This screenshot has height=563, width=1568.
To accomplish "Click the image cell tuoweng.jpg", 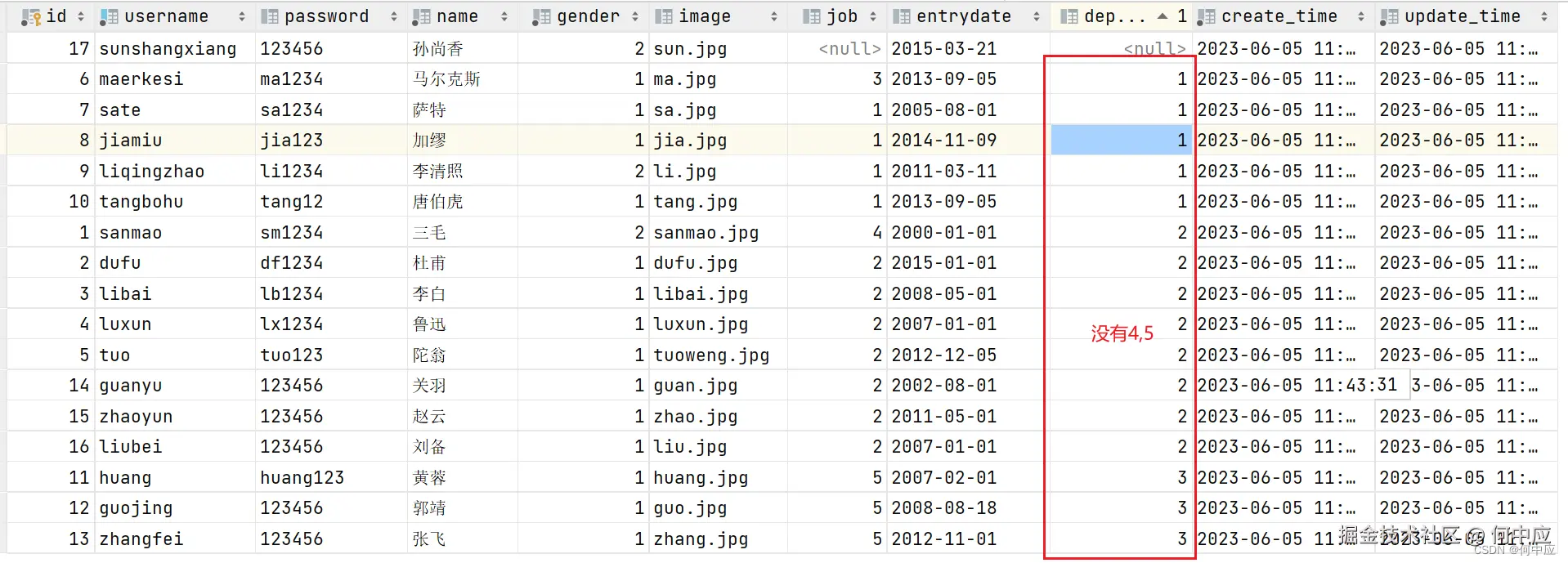I will pos(718,355).
